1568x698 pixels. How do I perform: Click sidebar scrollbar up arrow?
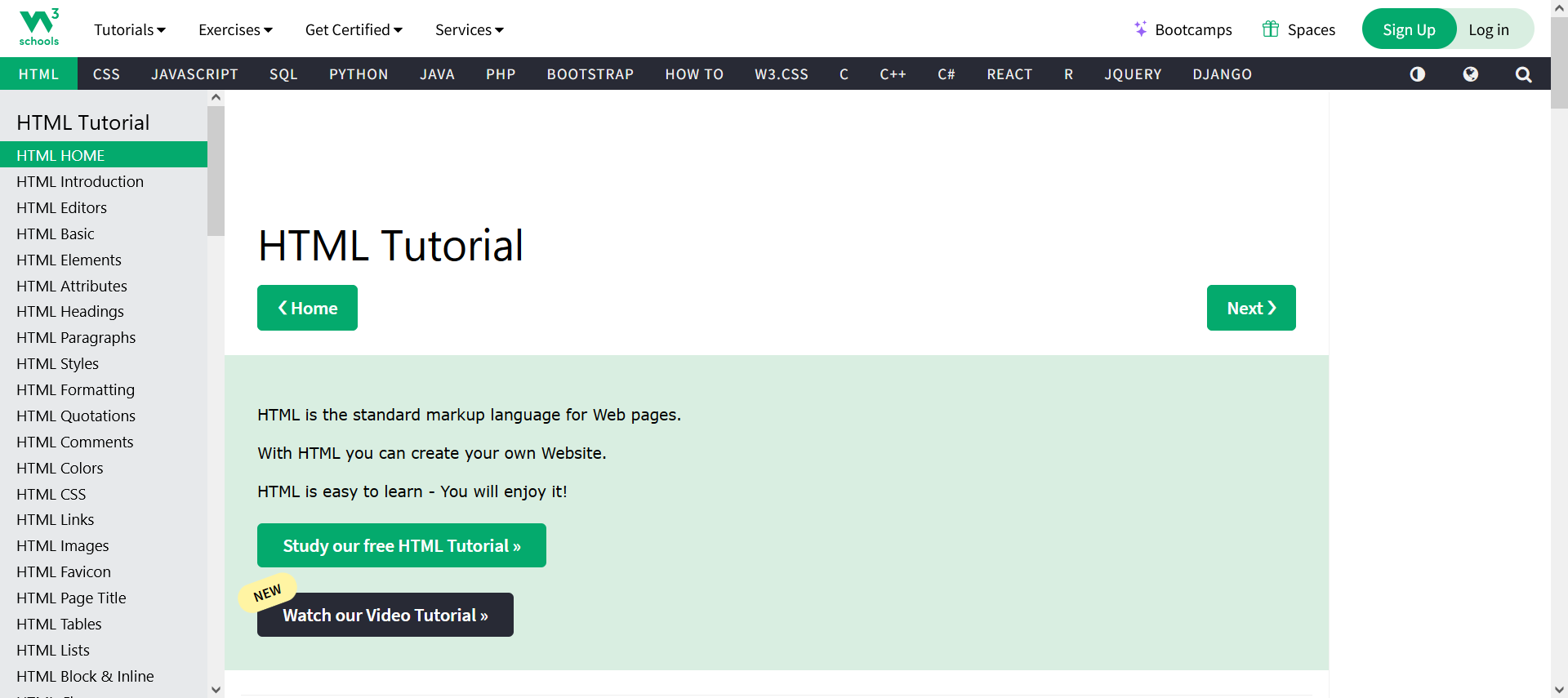click(216, 97)
